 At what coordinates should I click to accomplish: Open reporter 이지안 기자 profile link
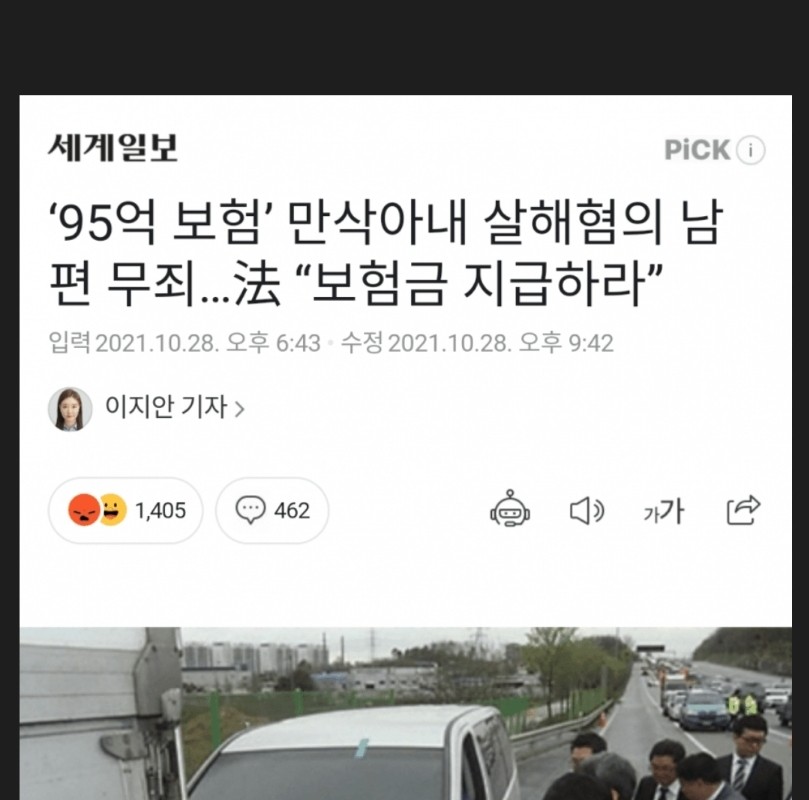[166, 406]
